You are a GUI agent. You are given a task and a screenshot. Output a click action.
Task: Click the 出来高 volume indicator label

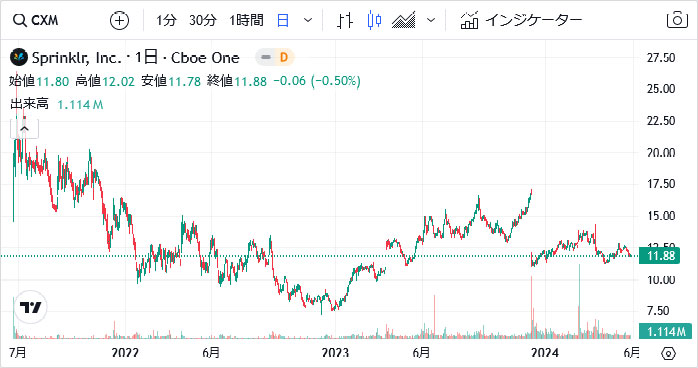(29, 104)
